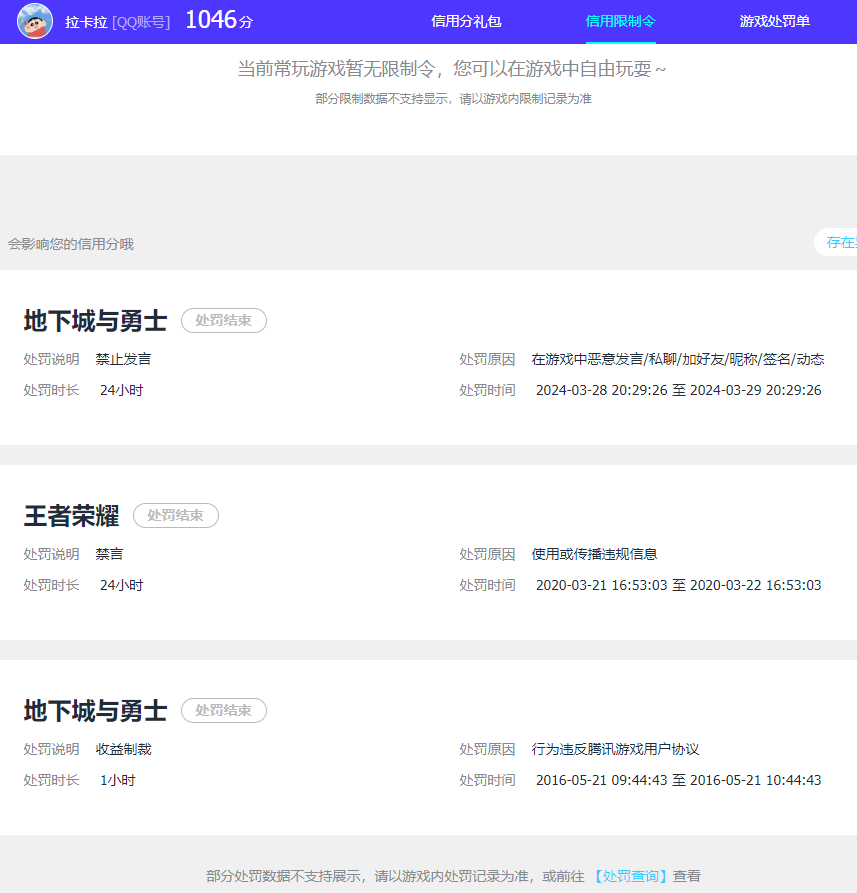
Task: Select the 王者荣耀 game title
Action: pyautogui.click(x=71, y=516)
